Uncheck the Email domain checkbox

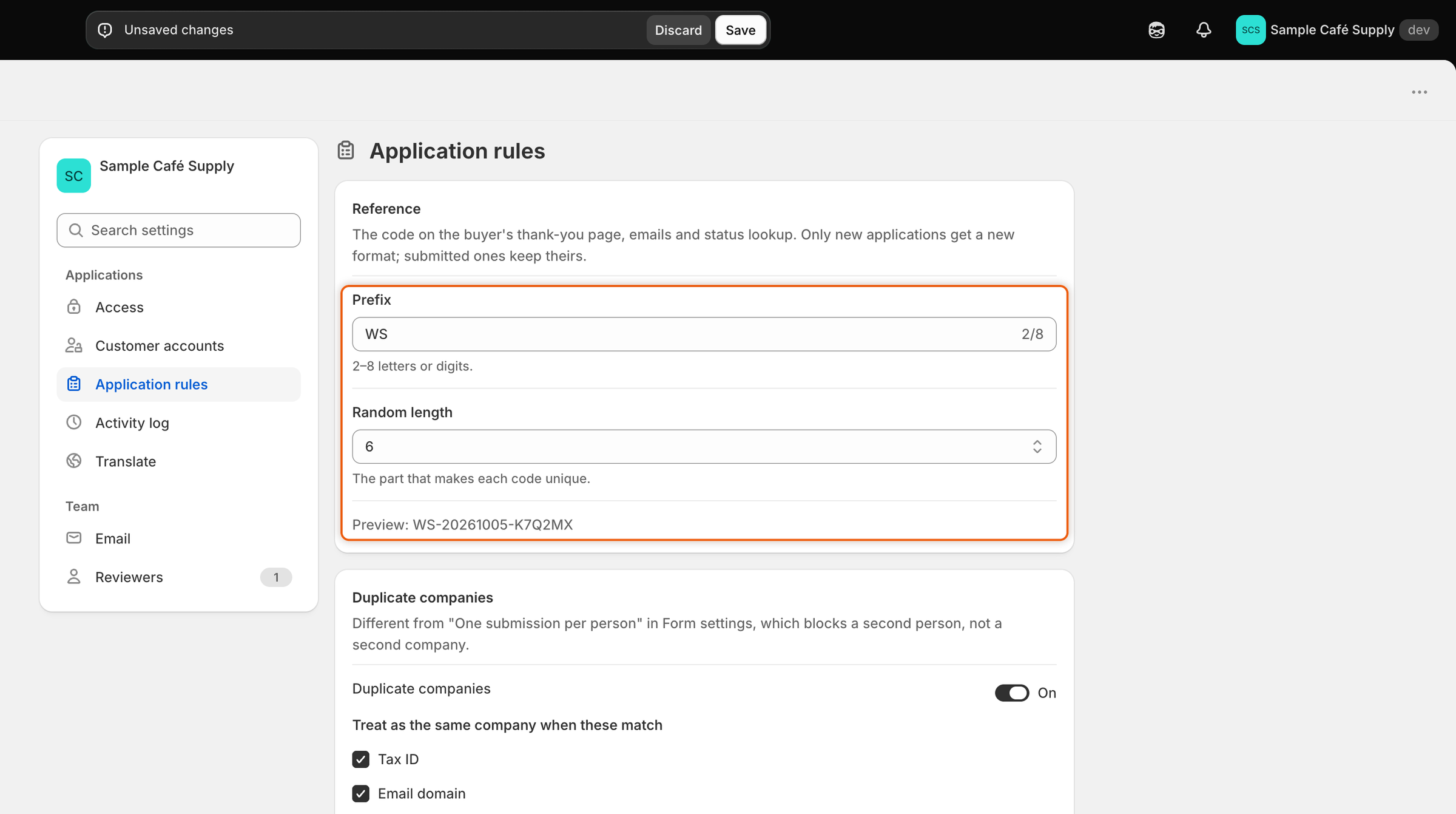(361, 793)
